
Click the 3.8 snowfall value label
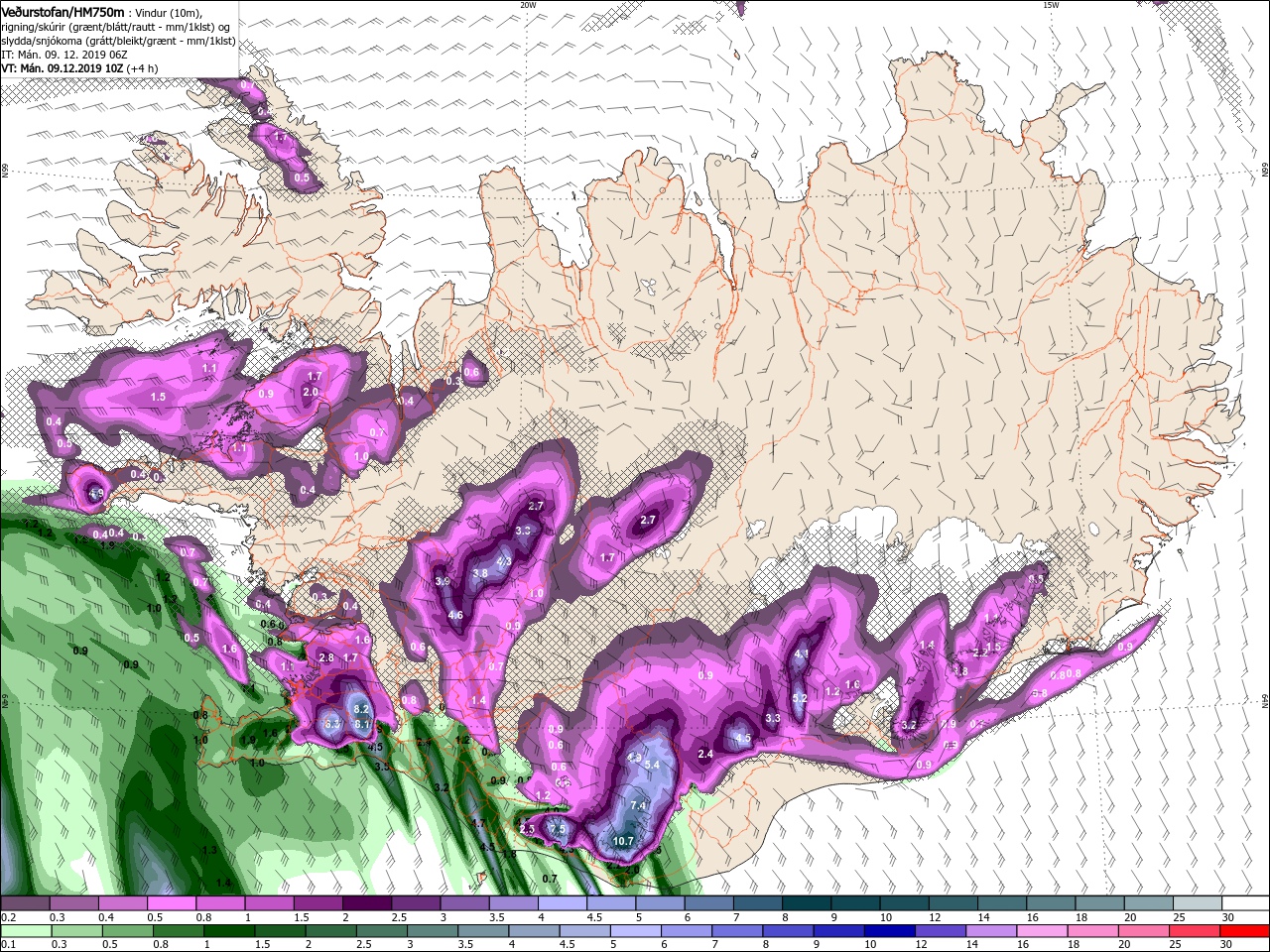coord(480,573)
